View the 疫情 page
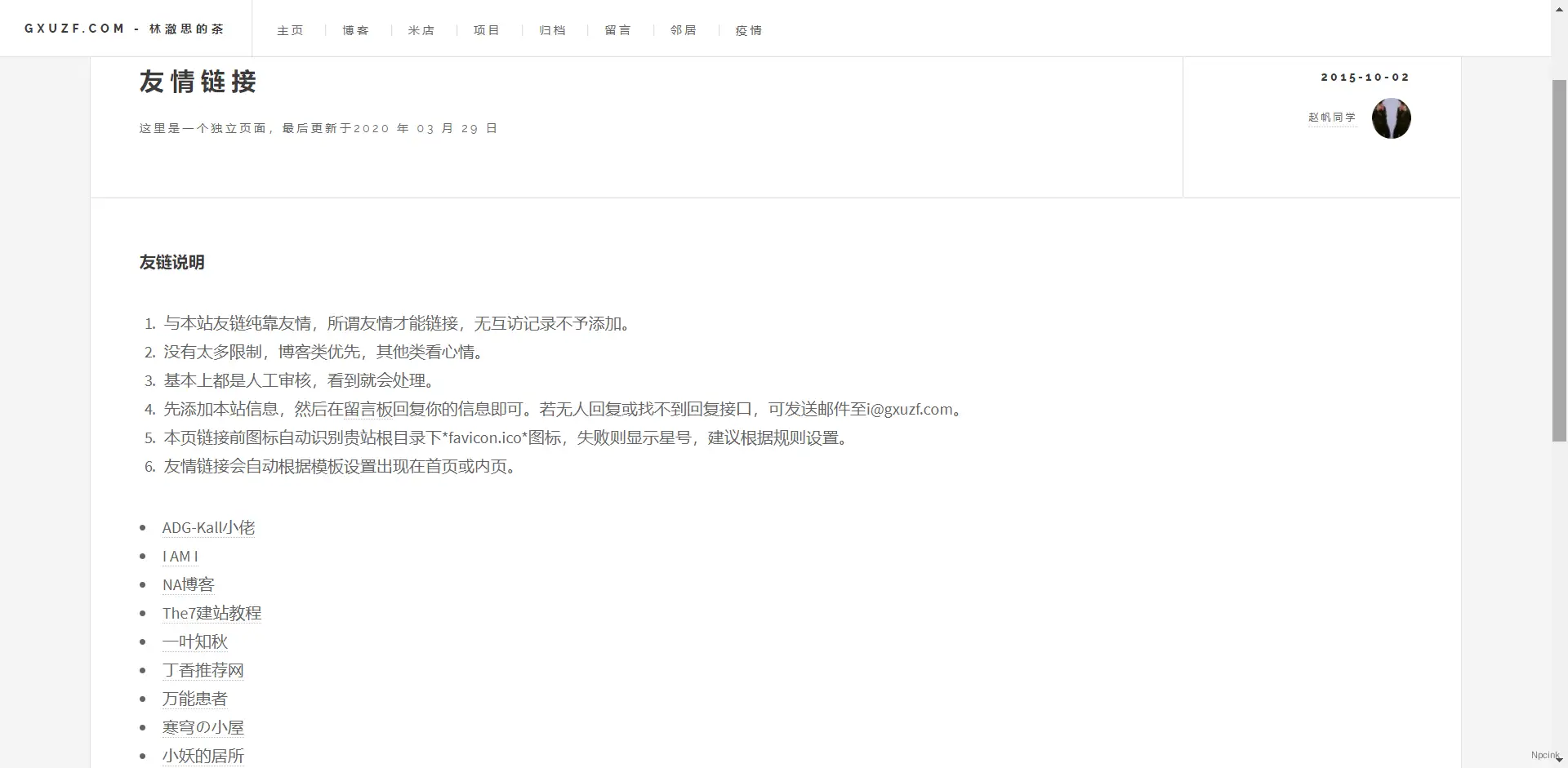The height and width of the screenshot is (768, 1568). tap(749, 30)
